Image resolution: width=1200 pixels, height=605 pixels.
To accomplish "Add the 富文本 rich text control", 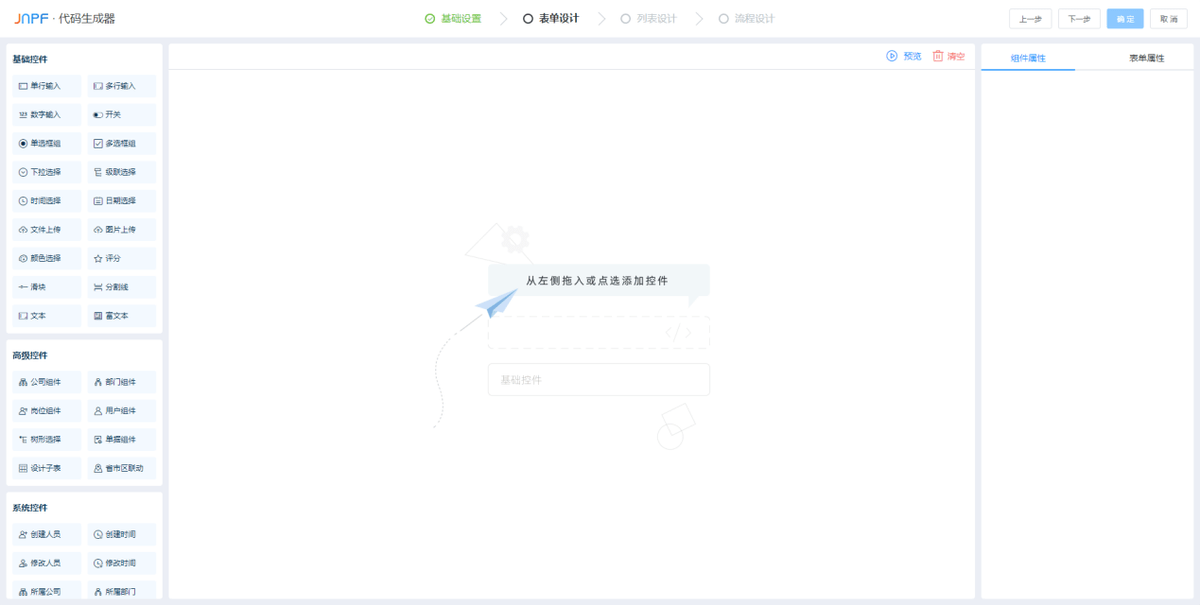I will (121, 316).
